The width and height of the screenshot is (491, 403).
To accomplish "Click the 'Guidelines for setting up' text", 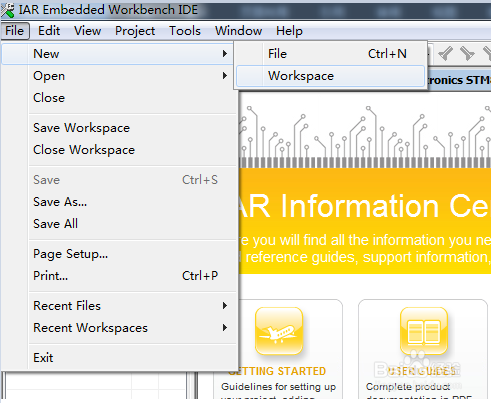I will coord(278,387).
